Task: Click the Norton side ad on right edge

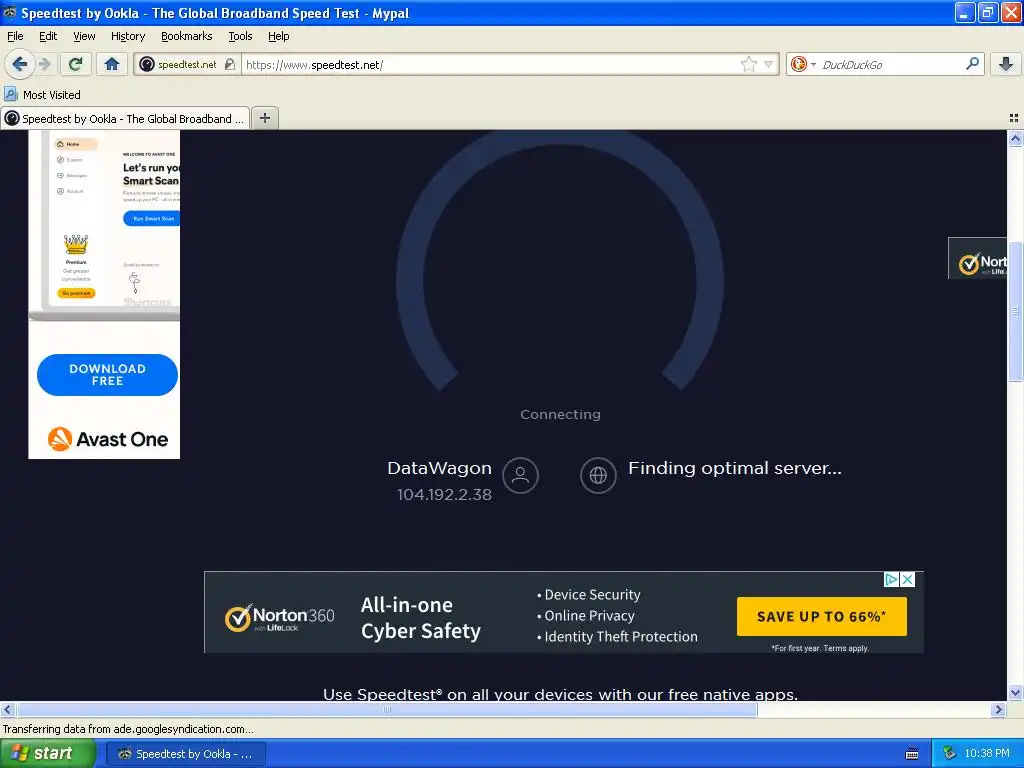Action: [977, 258]
